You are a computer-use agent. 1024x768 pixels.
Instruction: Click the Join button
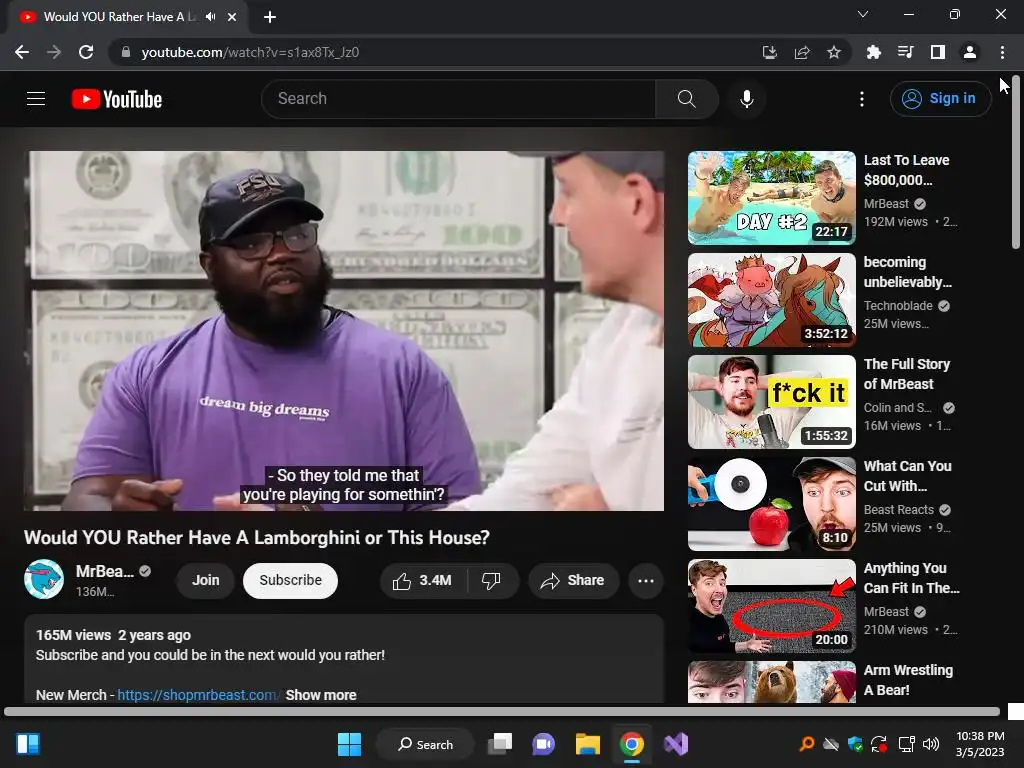(206, 580)
